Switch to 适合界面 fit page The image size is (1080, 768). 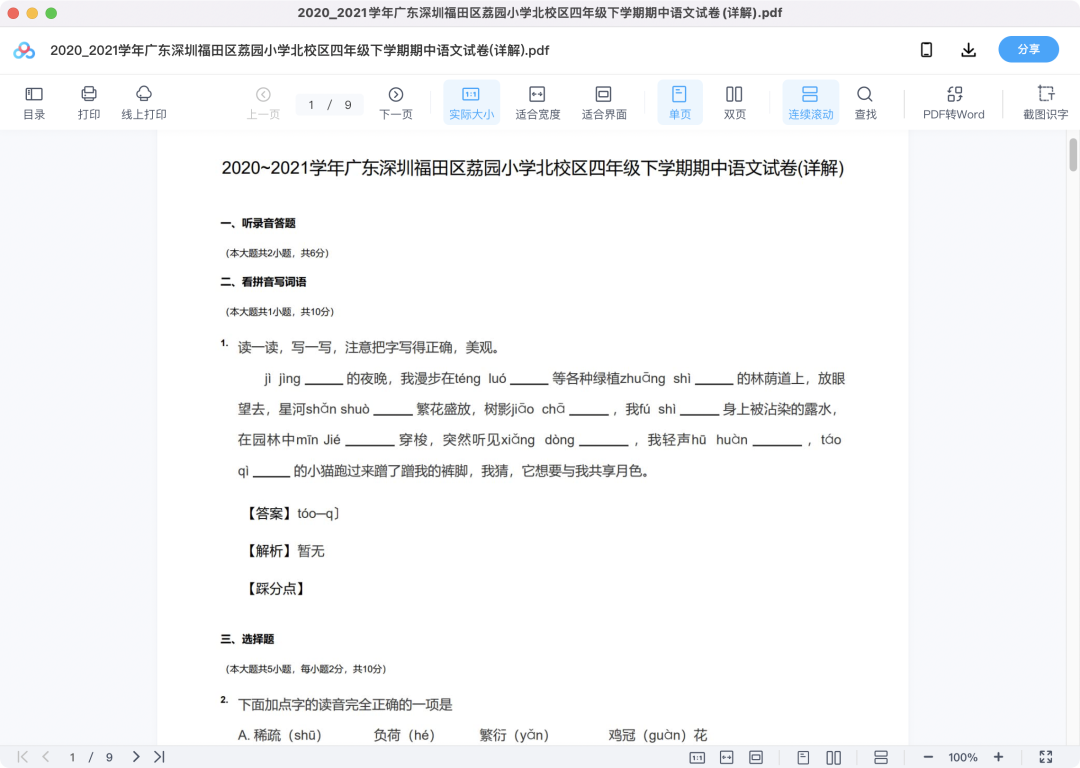[604, 103]
